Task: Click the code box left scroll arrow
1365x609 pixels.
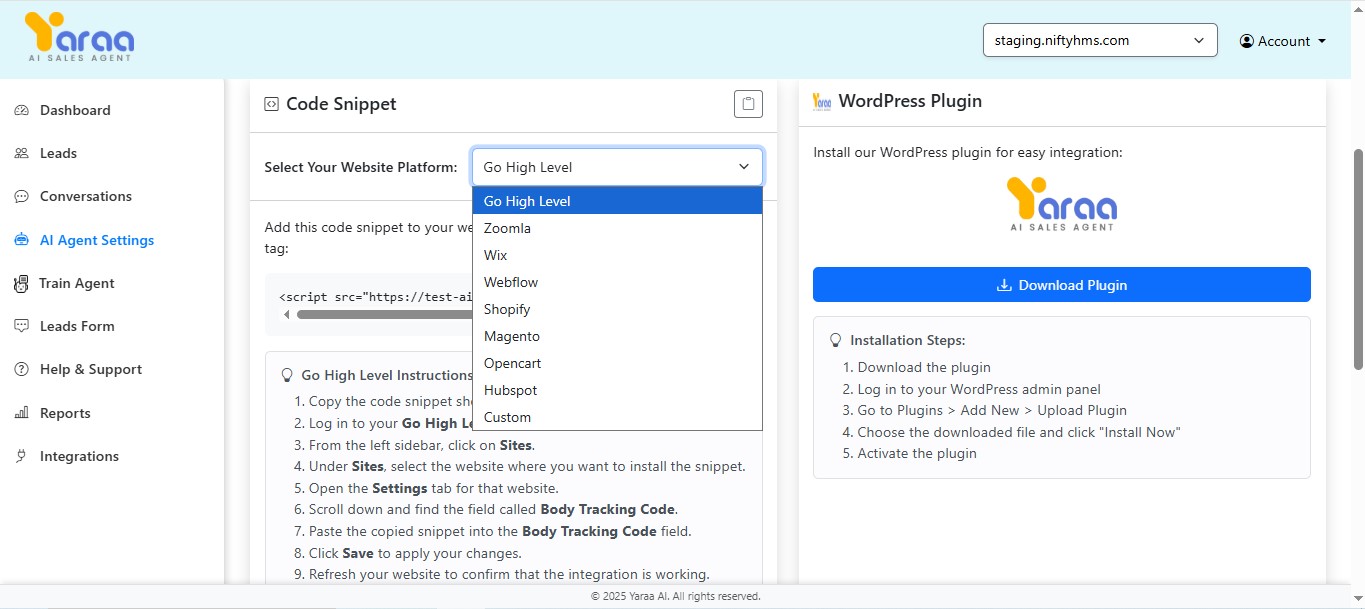Action: 286,315
